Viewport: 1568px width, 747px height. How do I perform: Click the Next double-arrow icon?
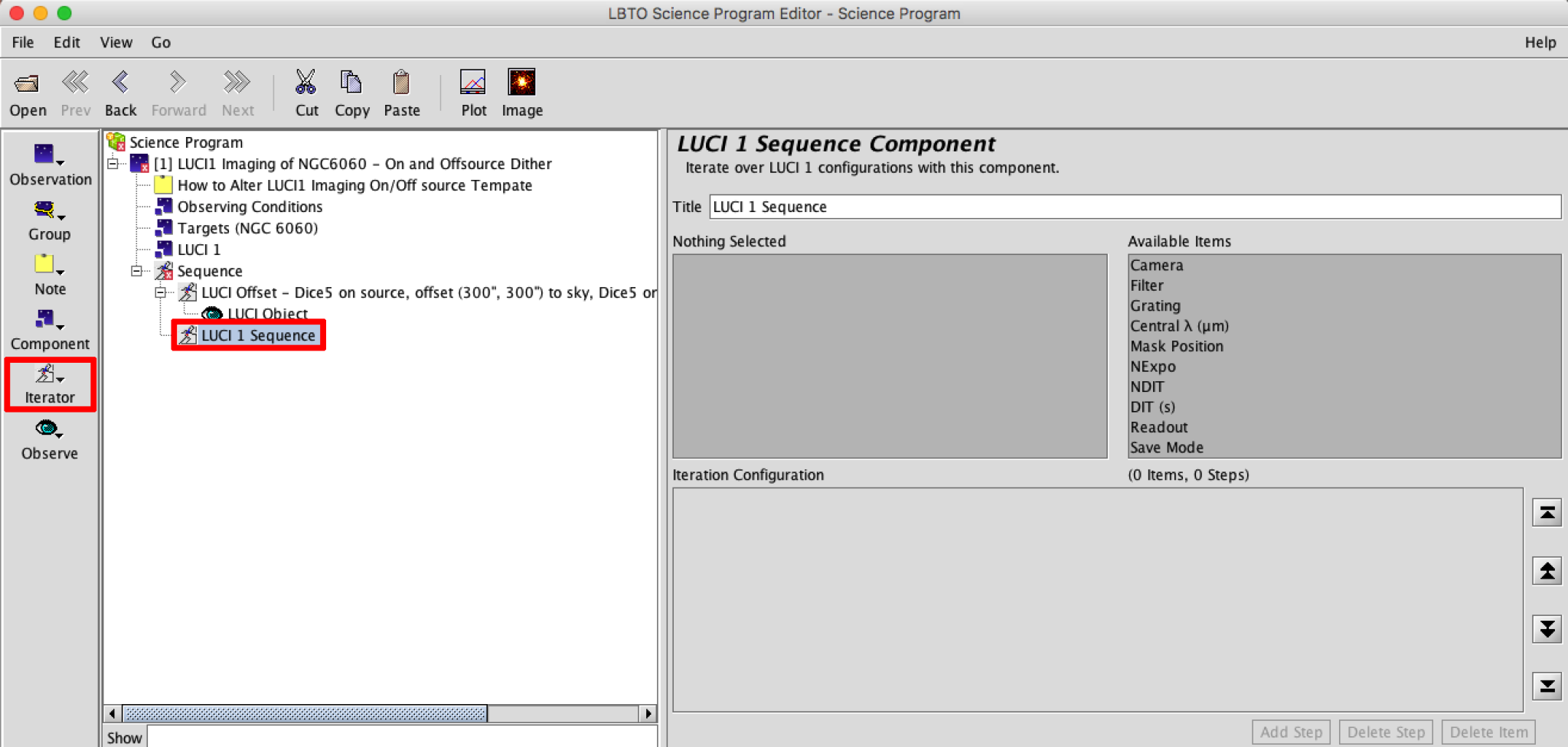point(237,82)
